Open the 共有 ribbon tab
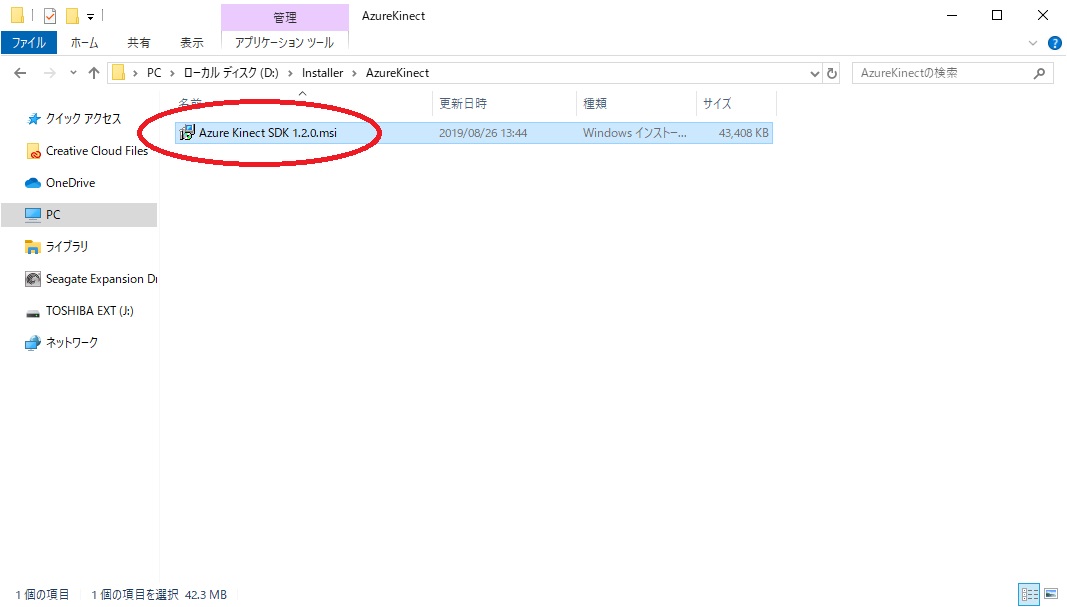The image size is (1067, 607). tap(138, 42)
